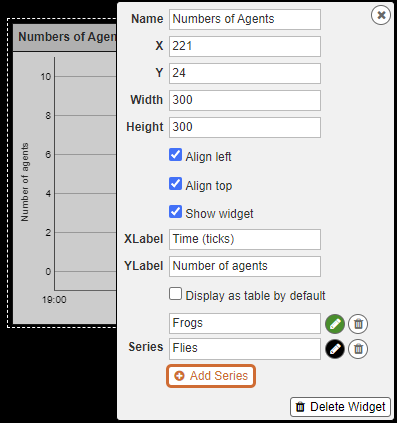Enable Display as table by default

tap(175, 294)
